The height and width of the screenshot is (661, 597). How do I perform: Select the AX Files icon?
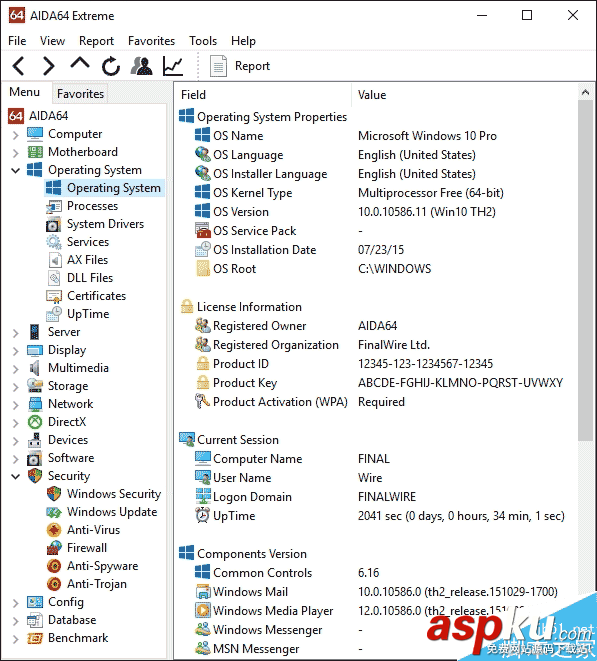click(x=54, y=260)
